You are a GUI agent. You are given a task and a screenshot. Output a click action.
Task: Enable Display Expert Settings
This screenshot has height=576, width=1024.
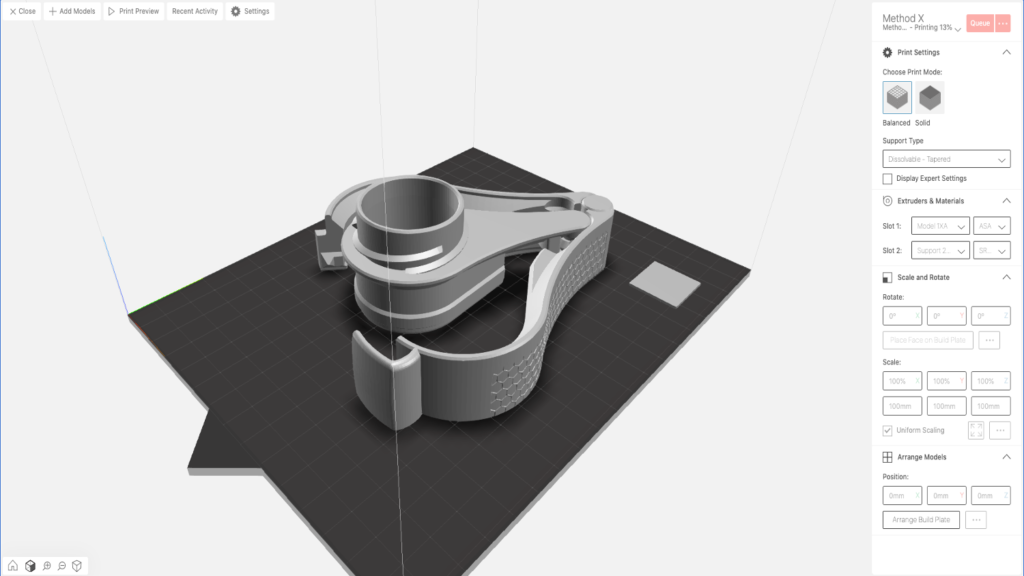pos(887,178)
